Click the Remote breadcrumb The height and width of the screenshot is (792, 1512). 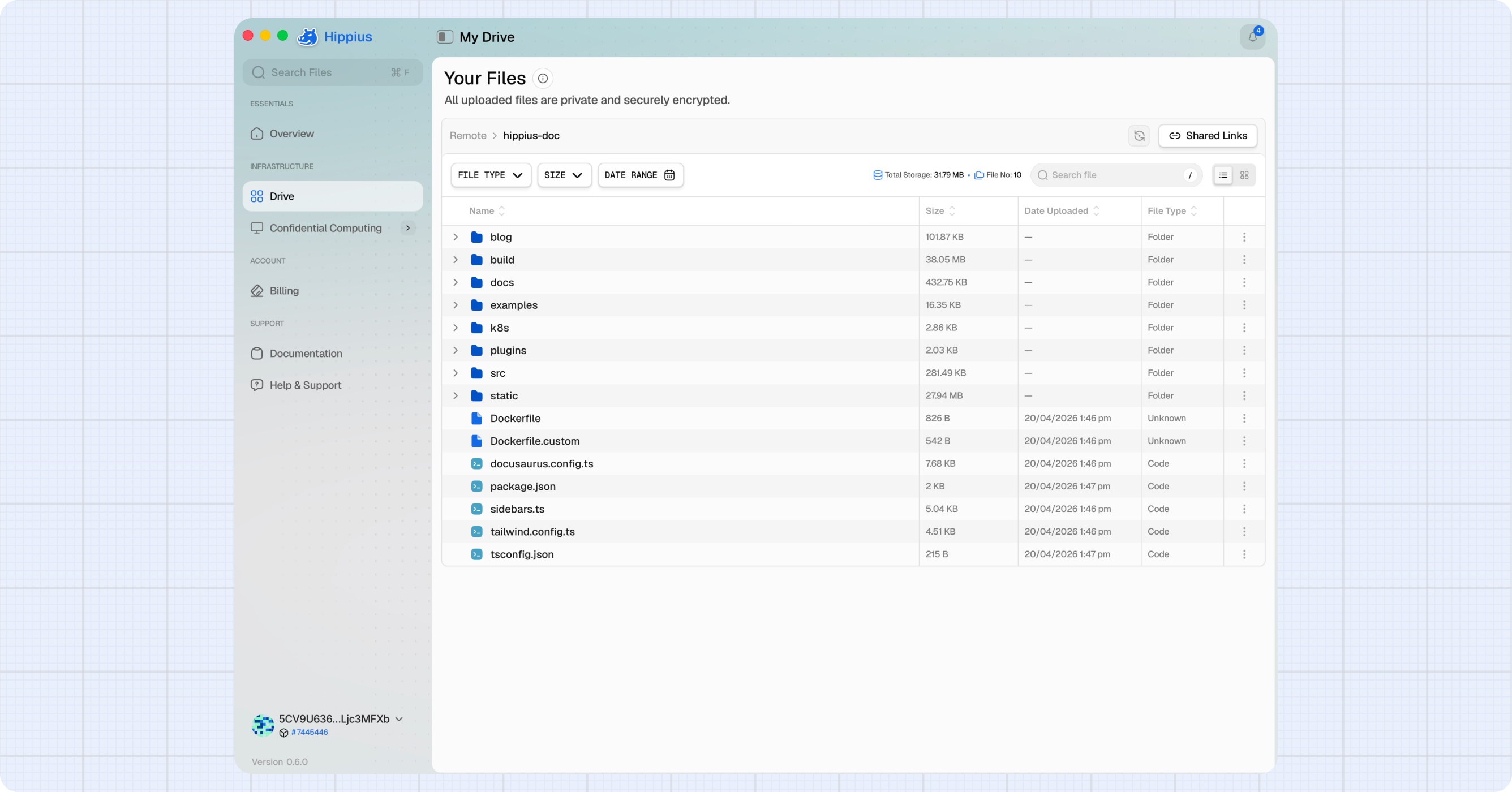468,136
